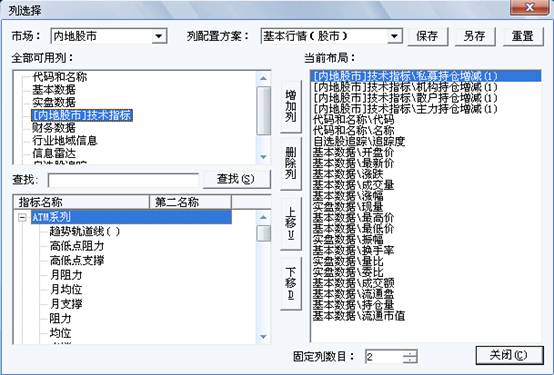The height and width of the screenshot is (375, 554).
Task: Select 高低点阻力 indicator
Action: tap(77, 246)
